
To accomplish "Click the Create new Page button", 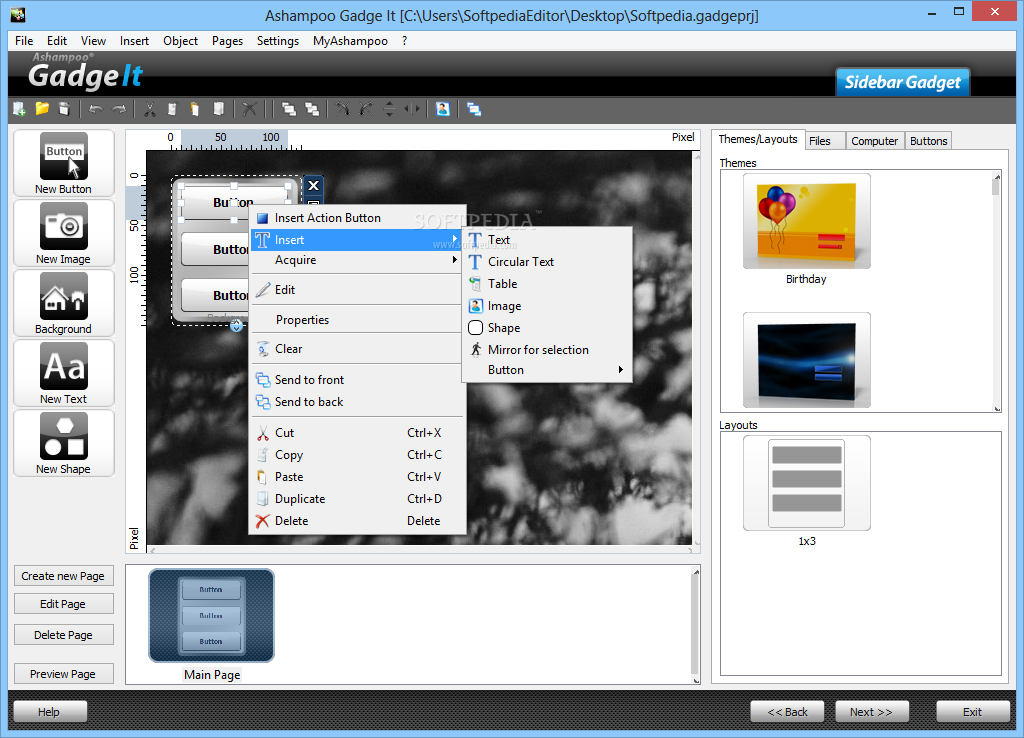I will tap(63, 576).
